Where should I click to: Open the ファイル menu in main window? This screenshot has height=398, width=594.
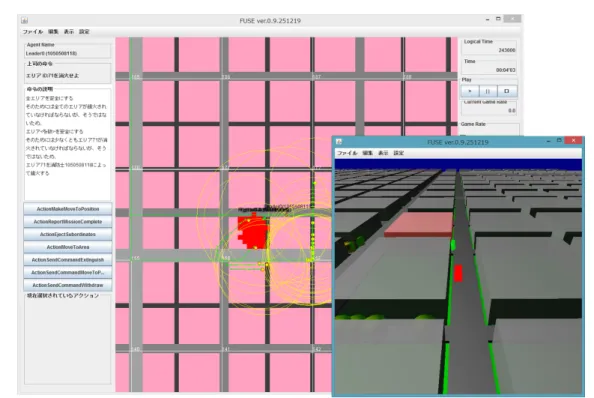33,32
